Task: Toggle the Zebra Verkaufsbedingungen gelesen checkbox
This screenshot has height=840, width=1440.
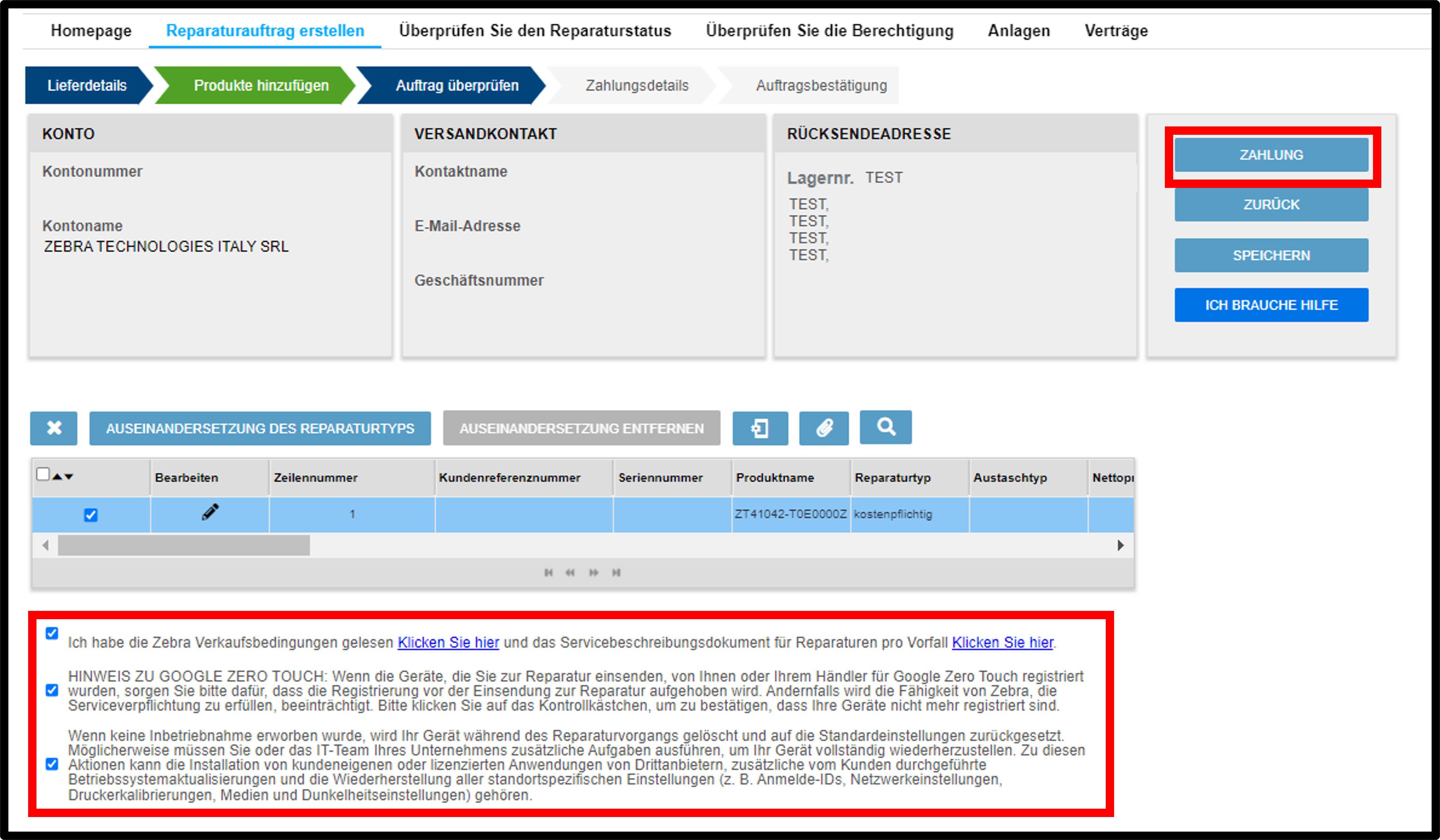Action: click(52, 633)
